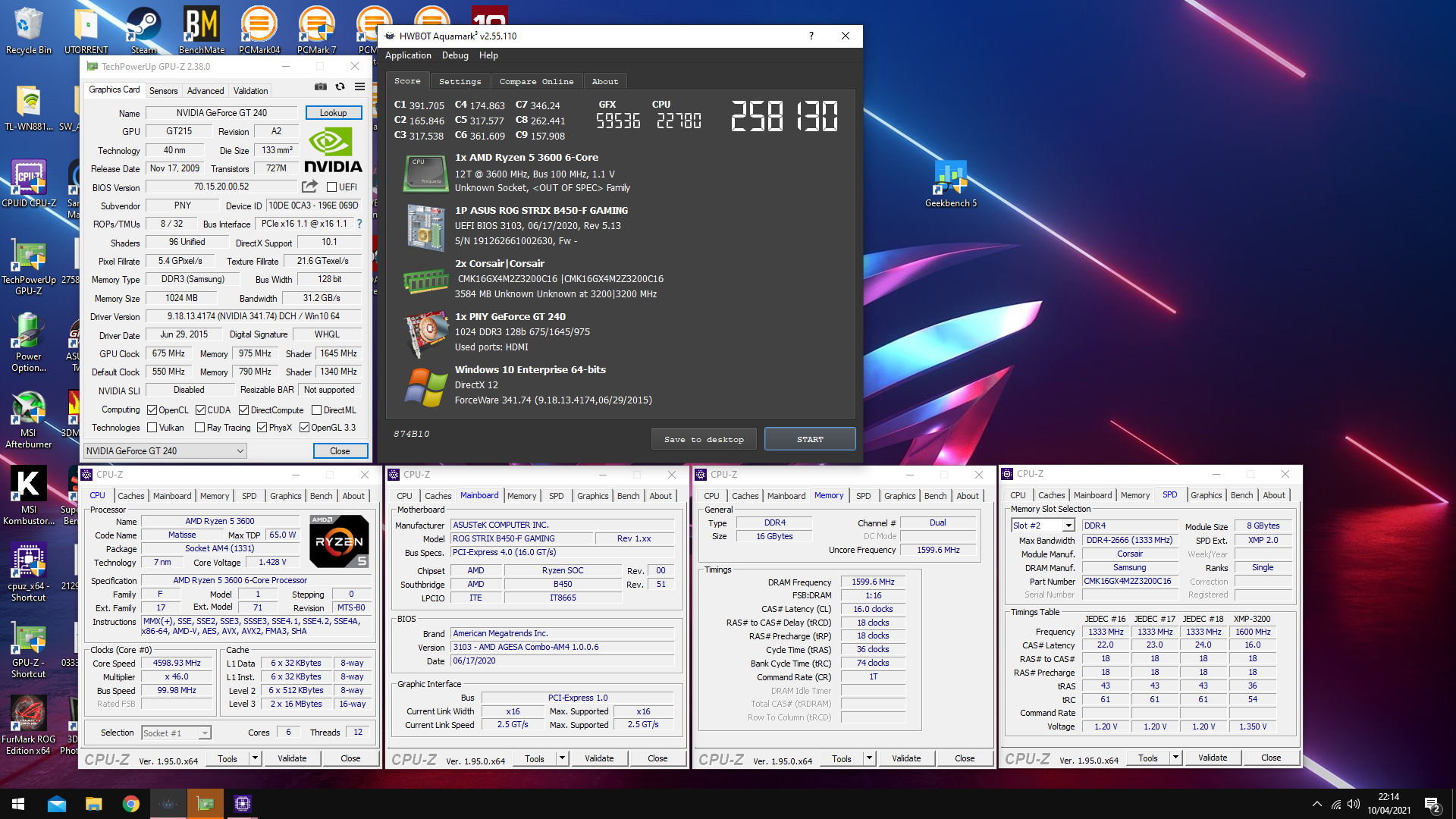Open File Explorer from the taskbar
This screenshot has height=819, width=1456.
coord(94,804)
